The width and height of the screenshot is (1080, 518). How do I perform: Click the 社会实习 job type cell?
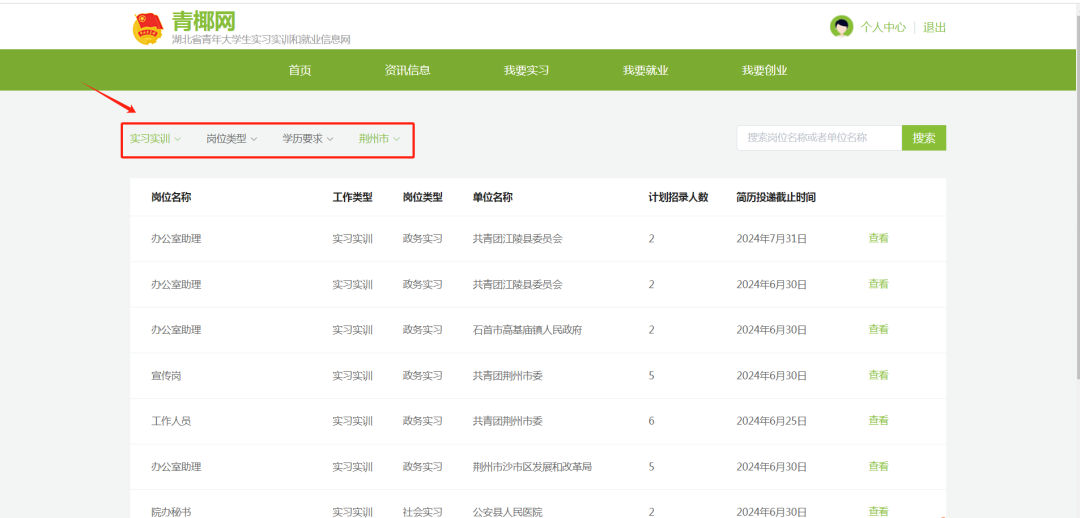[422, 512]
